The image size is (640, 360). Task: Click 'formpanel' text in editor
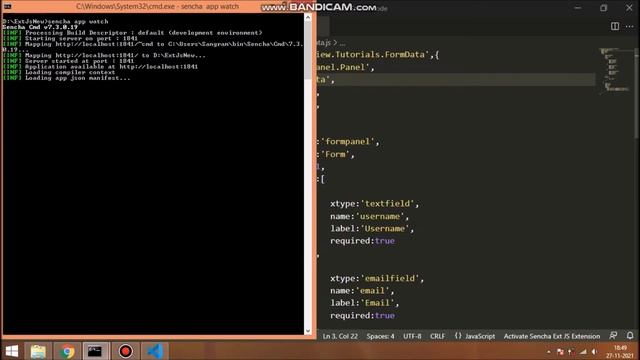[348, 142]
